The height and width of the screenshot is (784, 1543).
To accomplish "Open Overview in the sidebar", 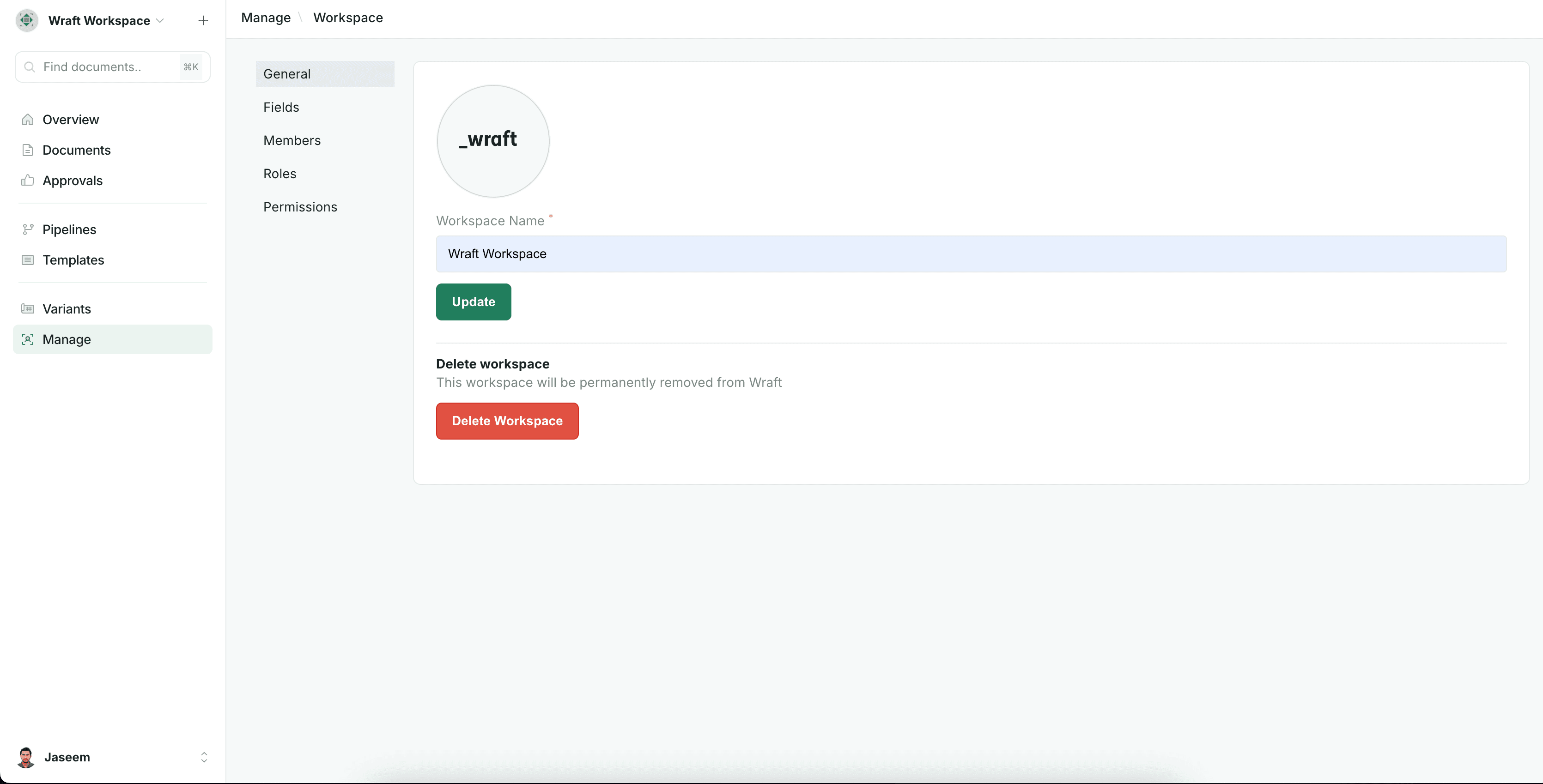I will 71,120.
